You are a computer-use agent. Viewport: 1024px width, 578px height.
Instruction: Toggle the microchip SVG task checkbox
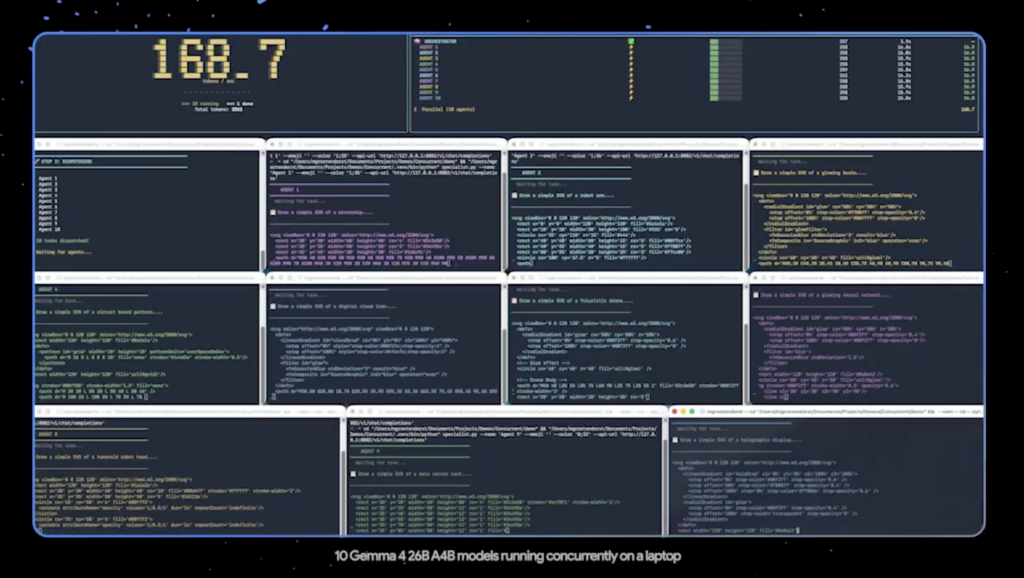click(x=273, y=212)
